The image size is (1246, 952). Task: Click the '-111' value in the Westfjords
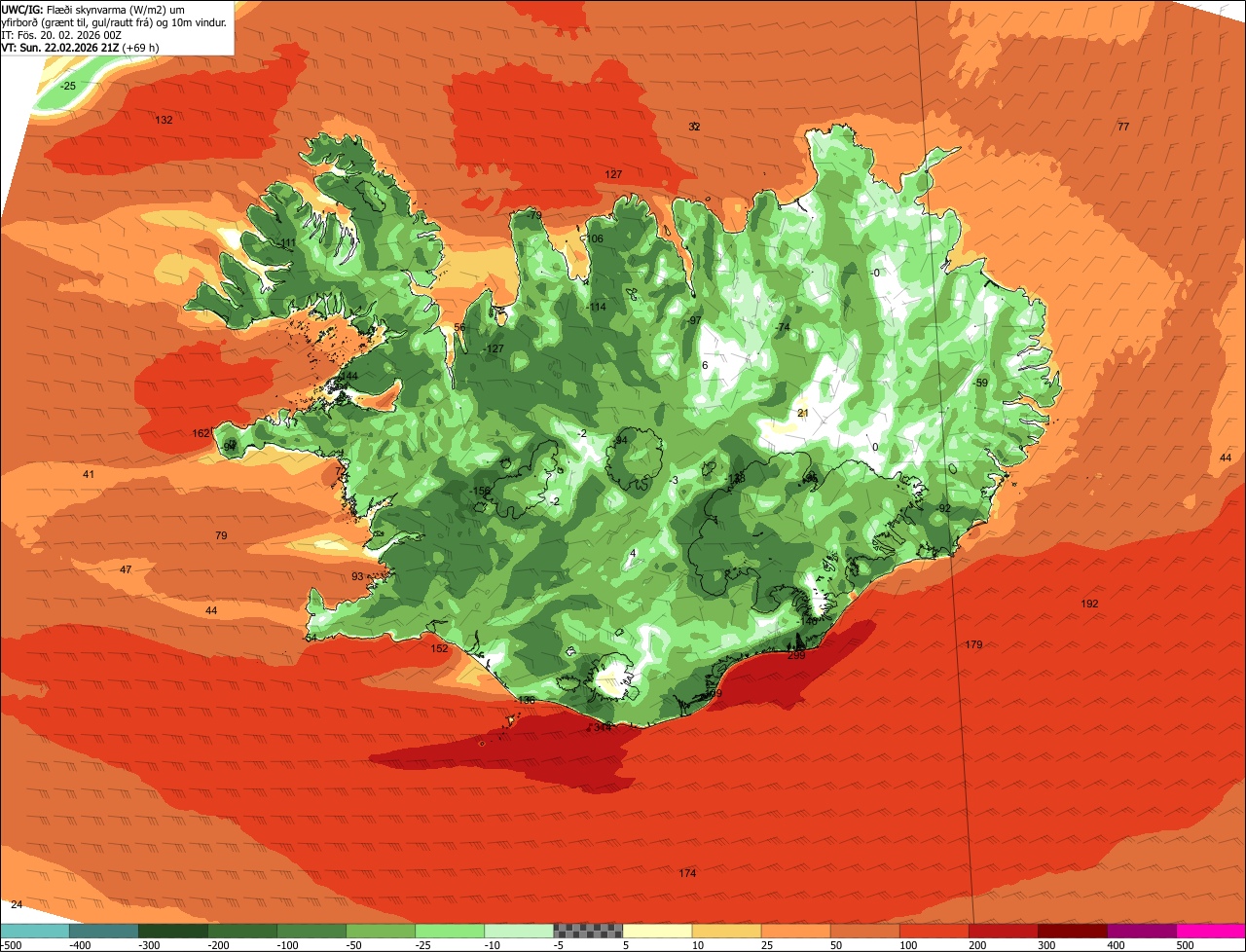pyautogui.click(x=287, y=243)
